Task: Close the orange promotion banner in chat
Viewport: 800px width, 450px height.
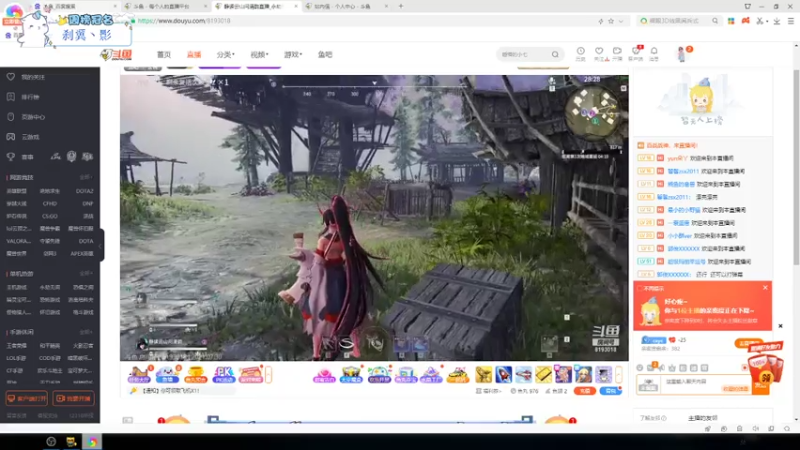Action: click(765, 288)
